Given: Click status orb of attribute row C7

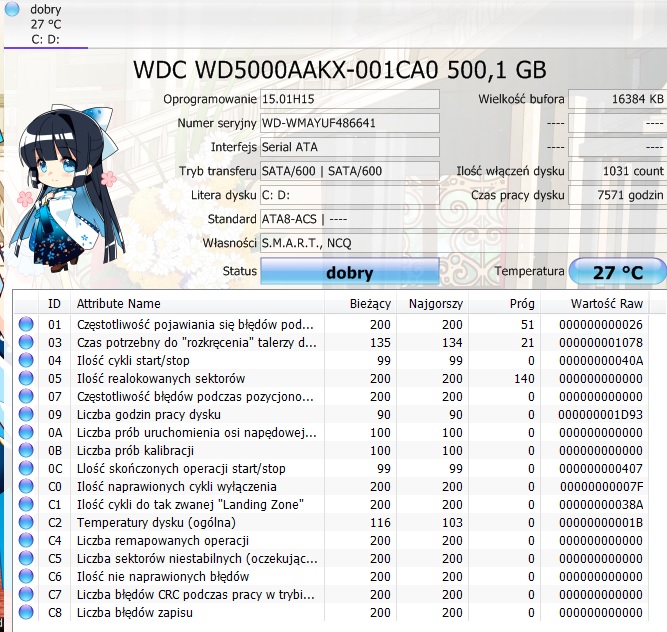Looking at the screenshot, I should tap(26, 594).
